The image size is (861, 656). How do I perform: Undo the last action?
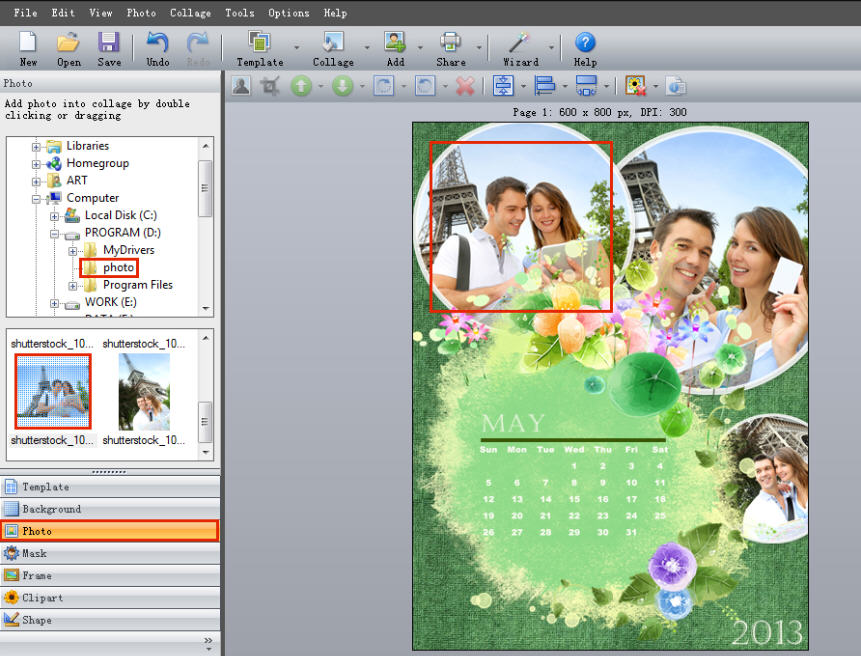click(158, 43)
